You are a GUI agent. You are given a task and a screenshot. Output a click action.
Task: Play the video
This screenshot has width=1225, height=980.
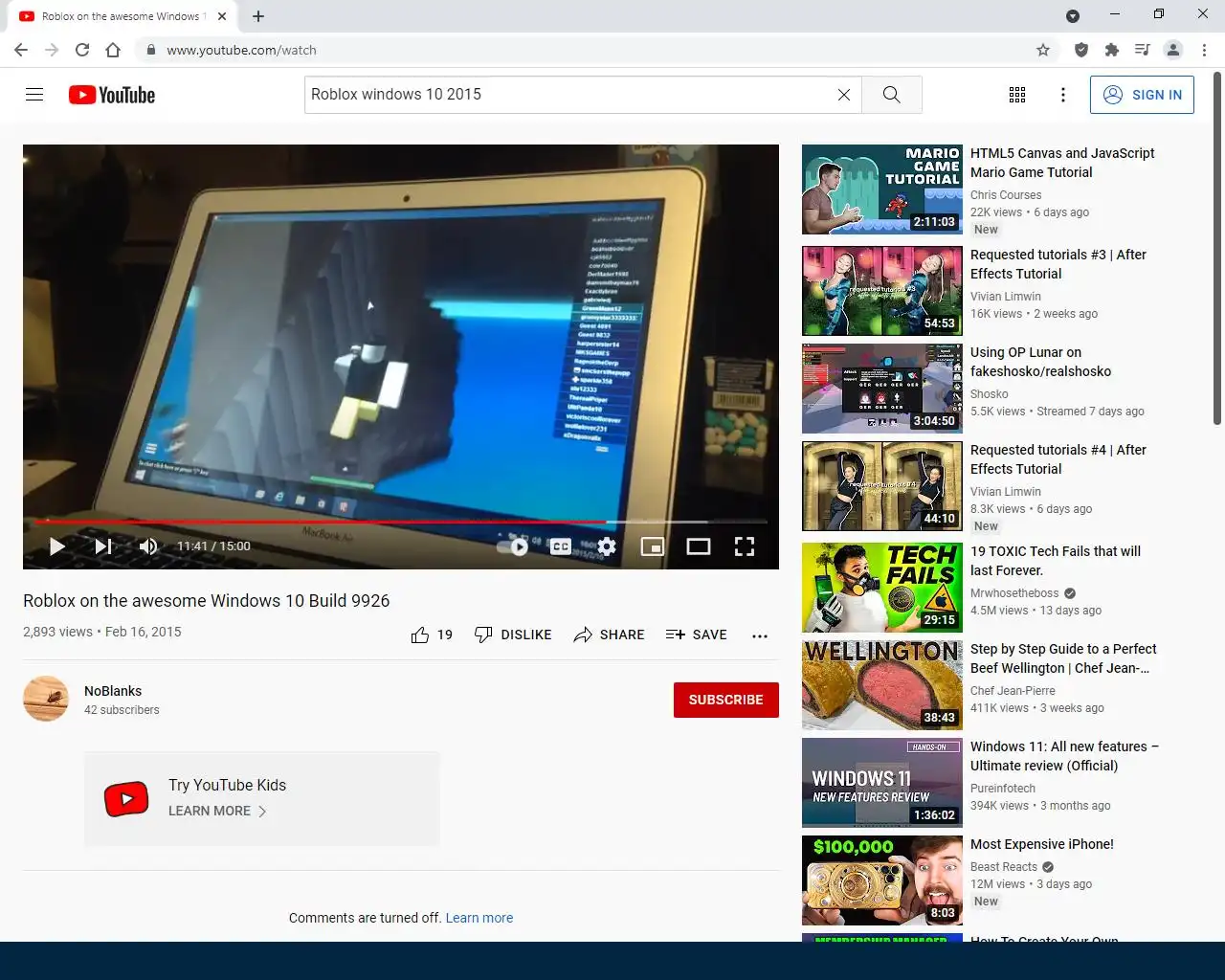[56, 546]
